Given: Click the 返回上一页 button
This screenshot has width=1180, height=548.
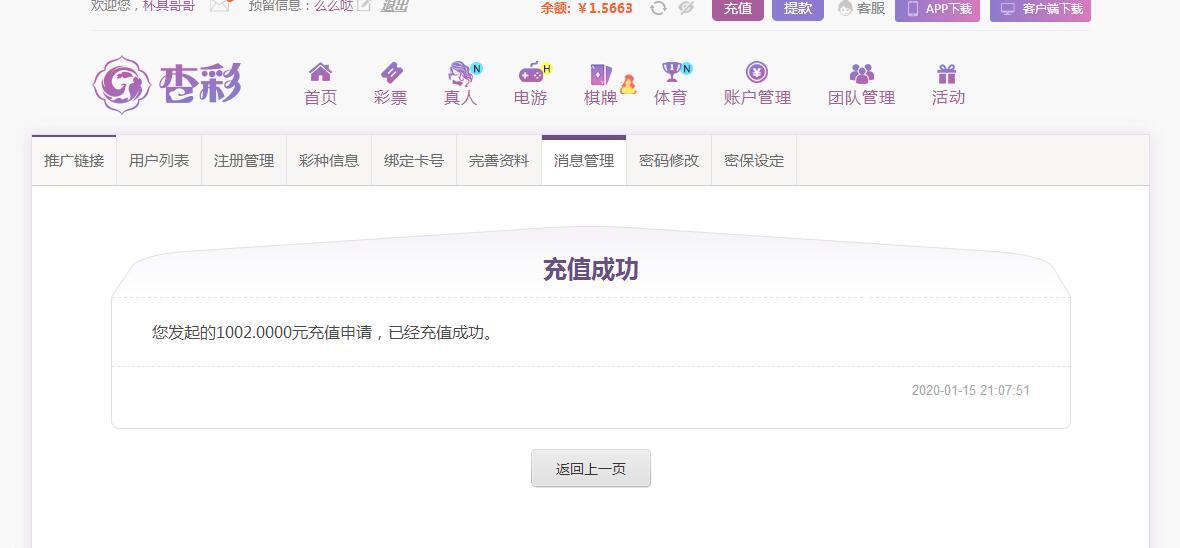Looking at the screenshot, I should pos(591,468).
